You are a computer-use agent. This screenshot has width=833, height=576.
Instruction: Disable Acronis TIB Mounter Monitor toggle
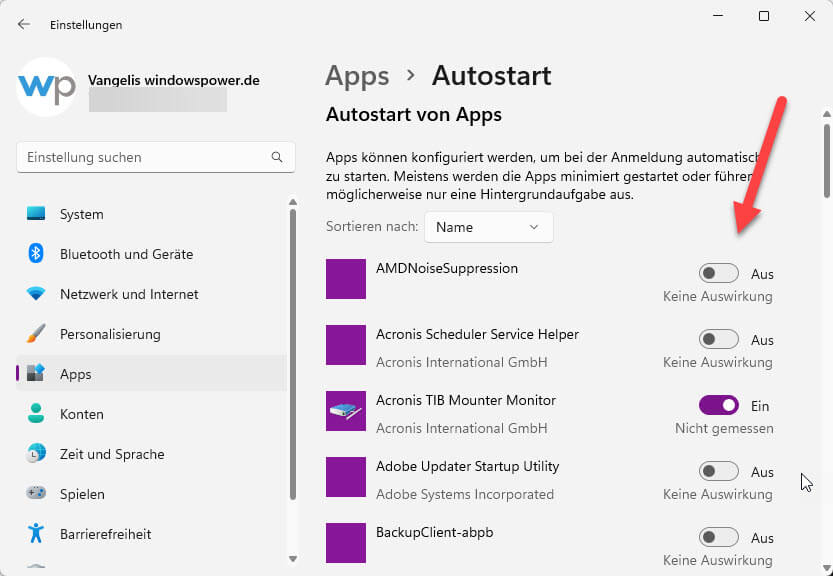pos(718,405)
